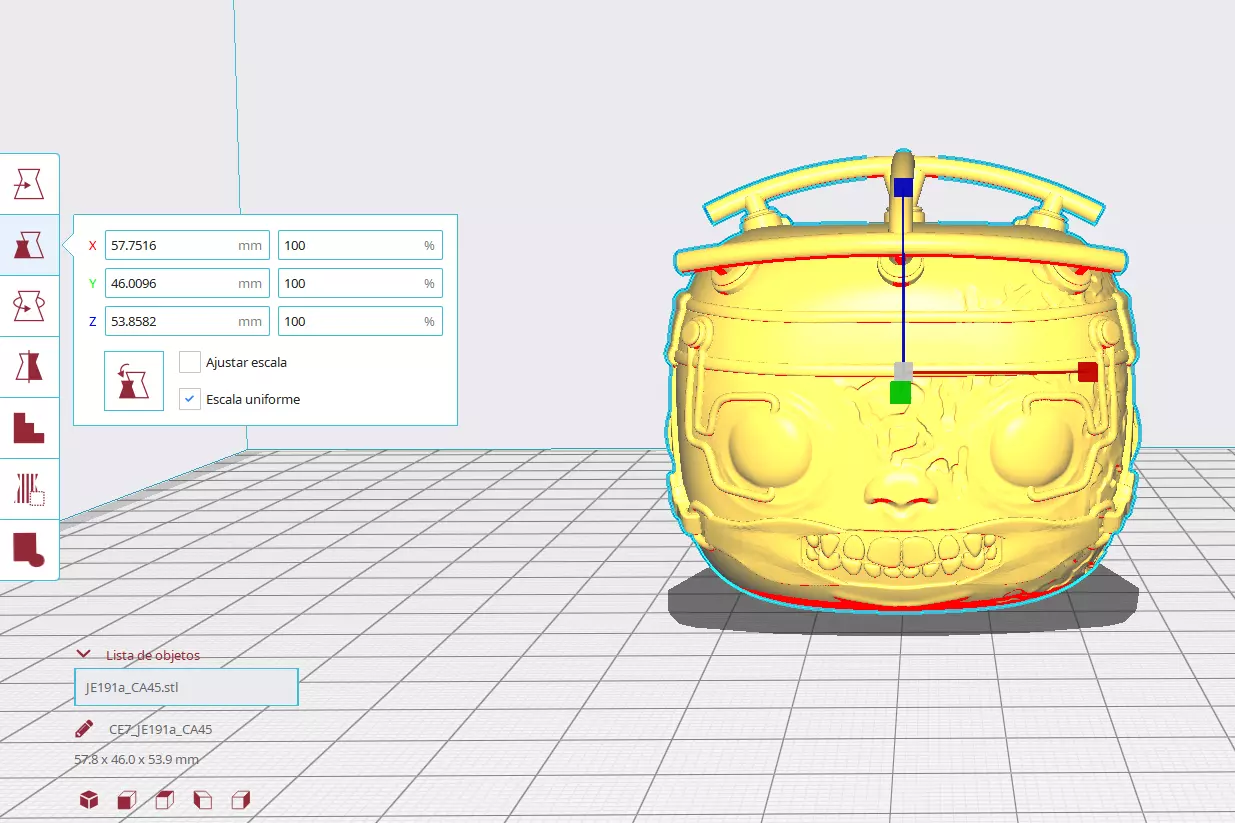Image resolution: width=1235 pixels, height=823 pixels.
Task: Click the pencil edit job name icon
Action: 85,729
